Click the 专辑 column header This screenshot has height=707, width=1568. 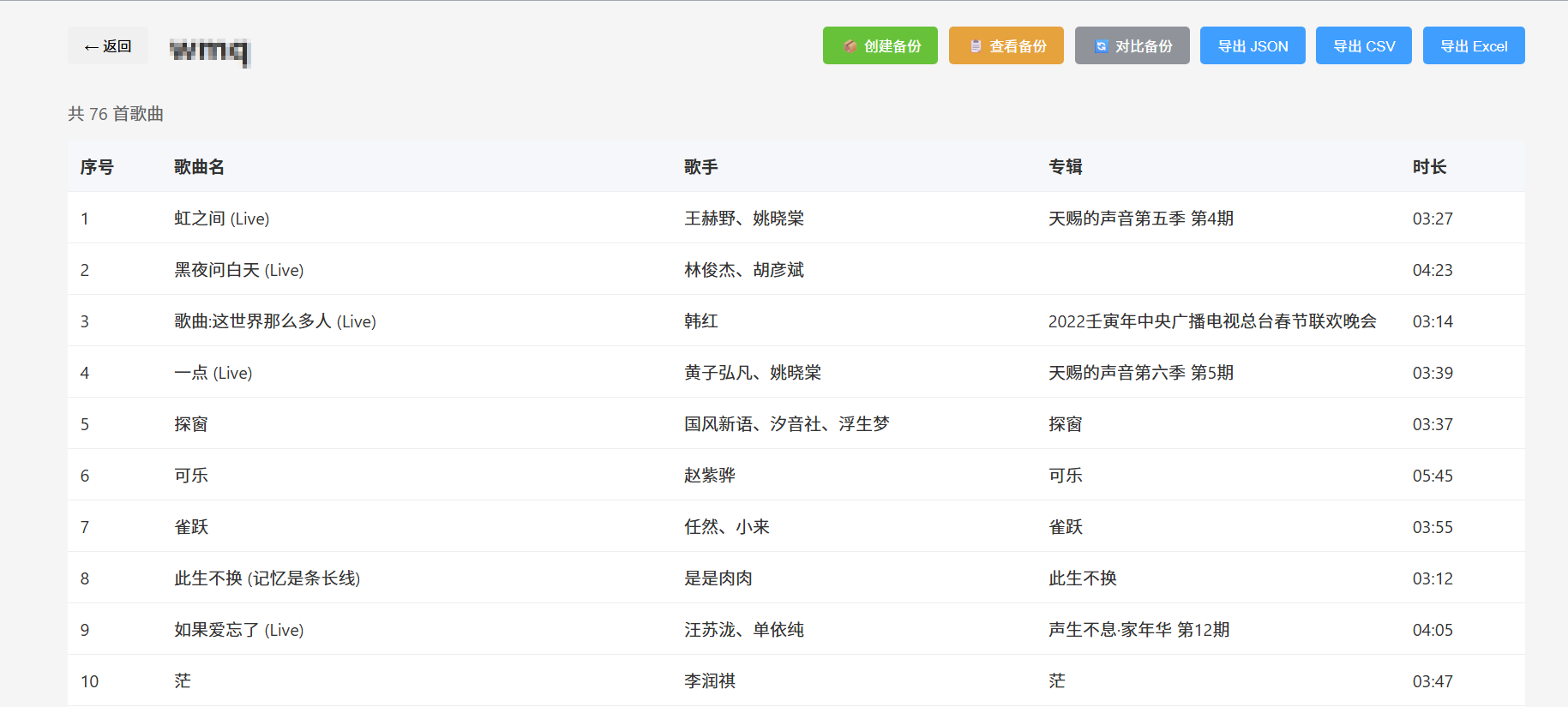1065,167
